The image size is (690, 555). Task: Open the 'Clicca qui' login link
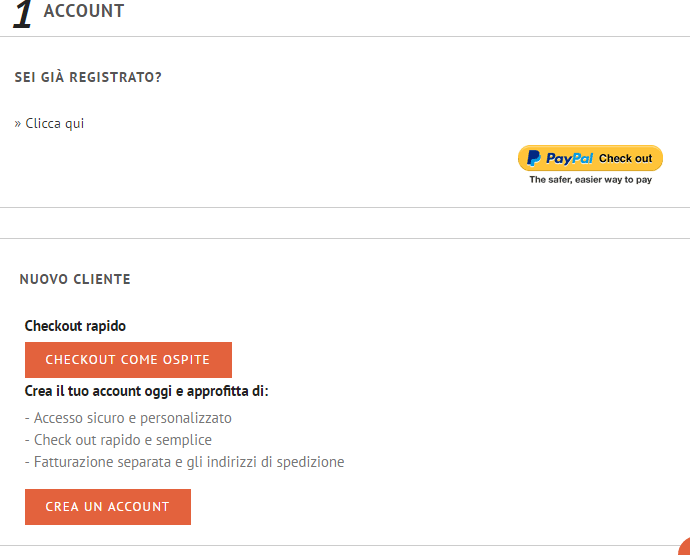tap(55, 124)
